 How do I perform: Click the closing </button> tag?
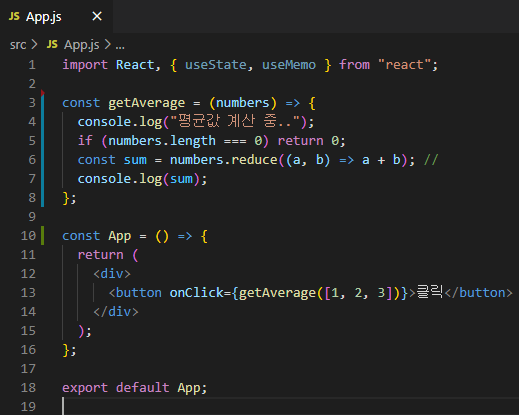(x=478, y=293)
